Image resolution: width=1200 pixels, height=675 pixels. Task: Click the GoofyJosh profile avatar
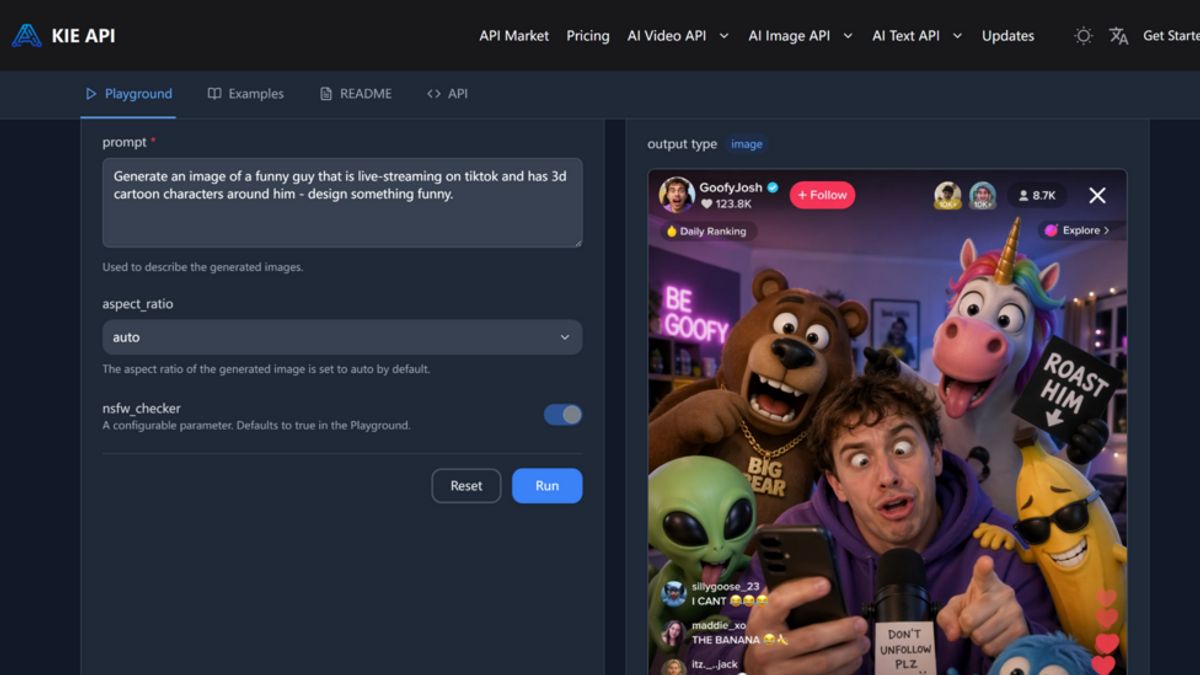(676, 195)
